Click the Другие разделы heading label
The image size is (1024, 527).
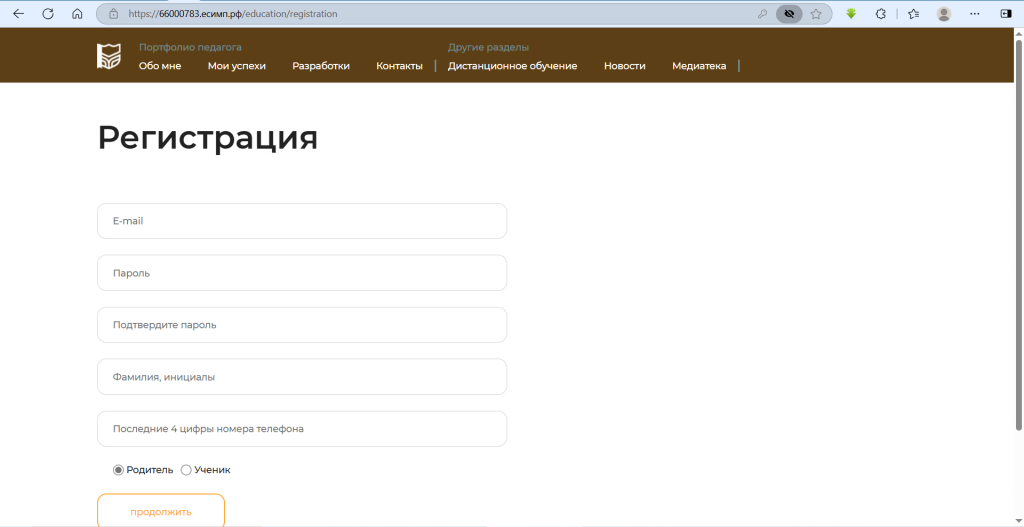(488, 48)
